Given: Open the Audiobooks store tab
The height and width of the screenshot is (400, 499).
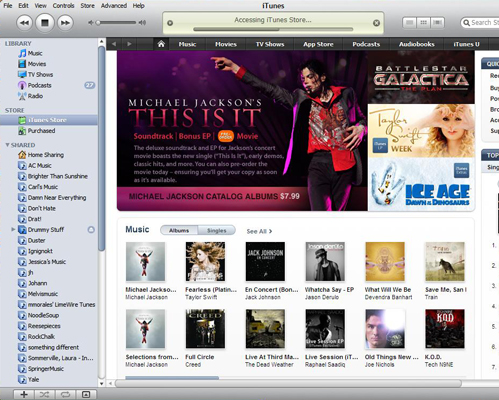Looking at the screenshot, I should [x=417, y=44].
